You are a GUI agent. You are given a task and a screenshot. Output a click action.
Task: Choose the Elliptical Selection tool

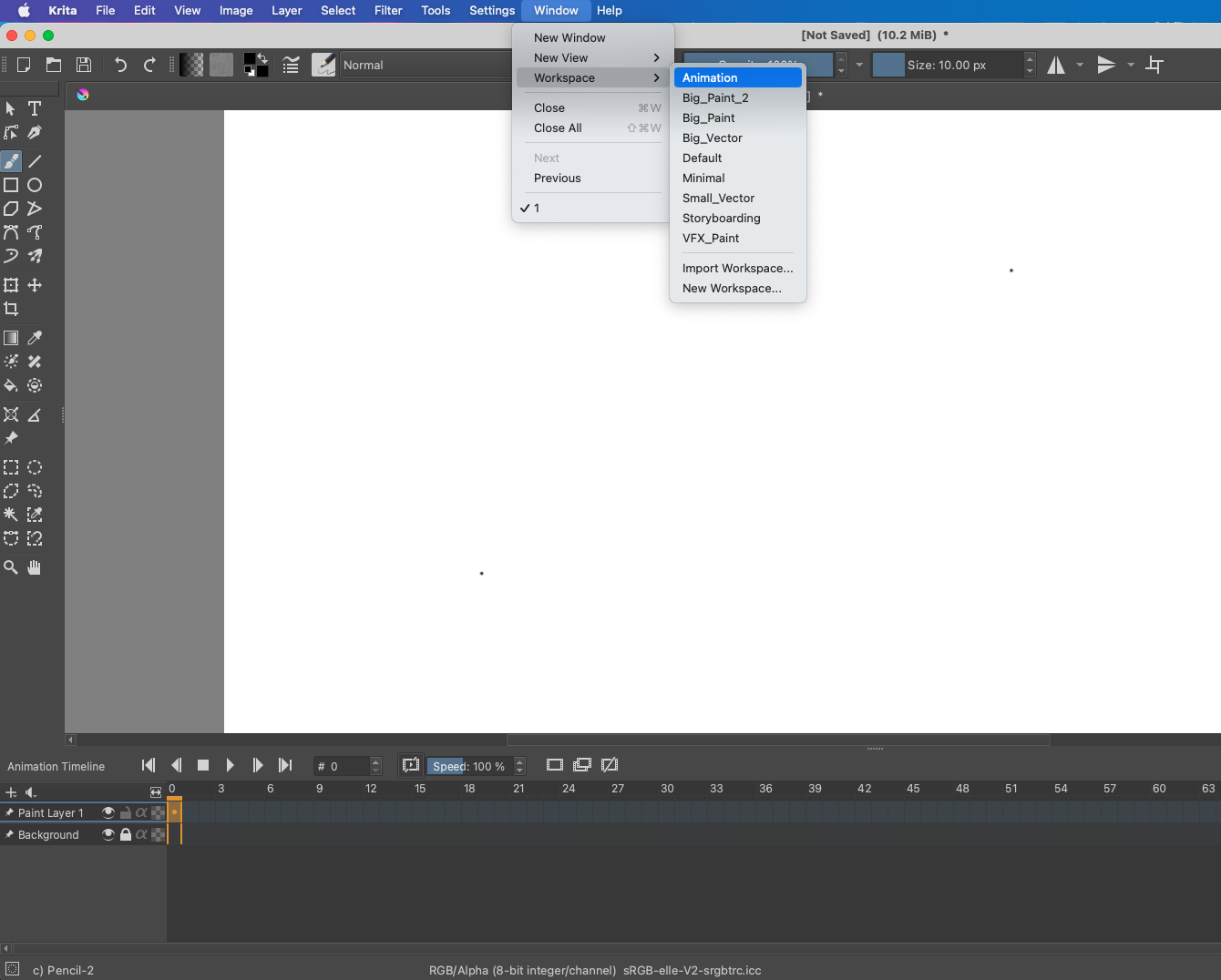tap(35, 467)
